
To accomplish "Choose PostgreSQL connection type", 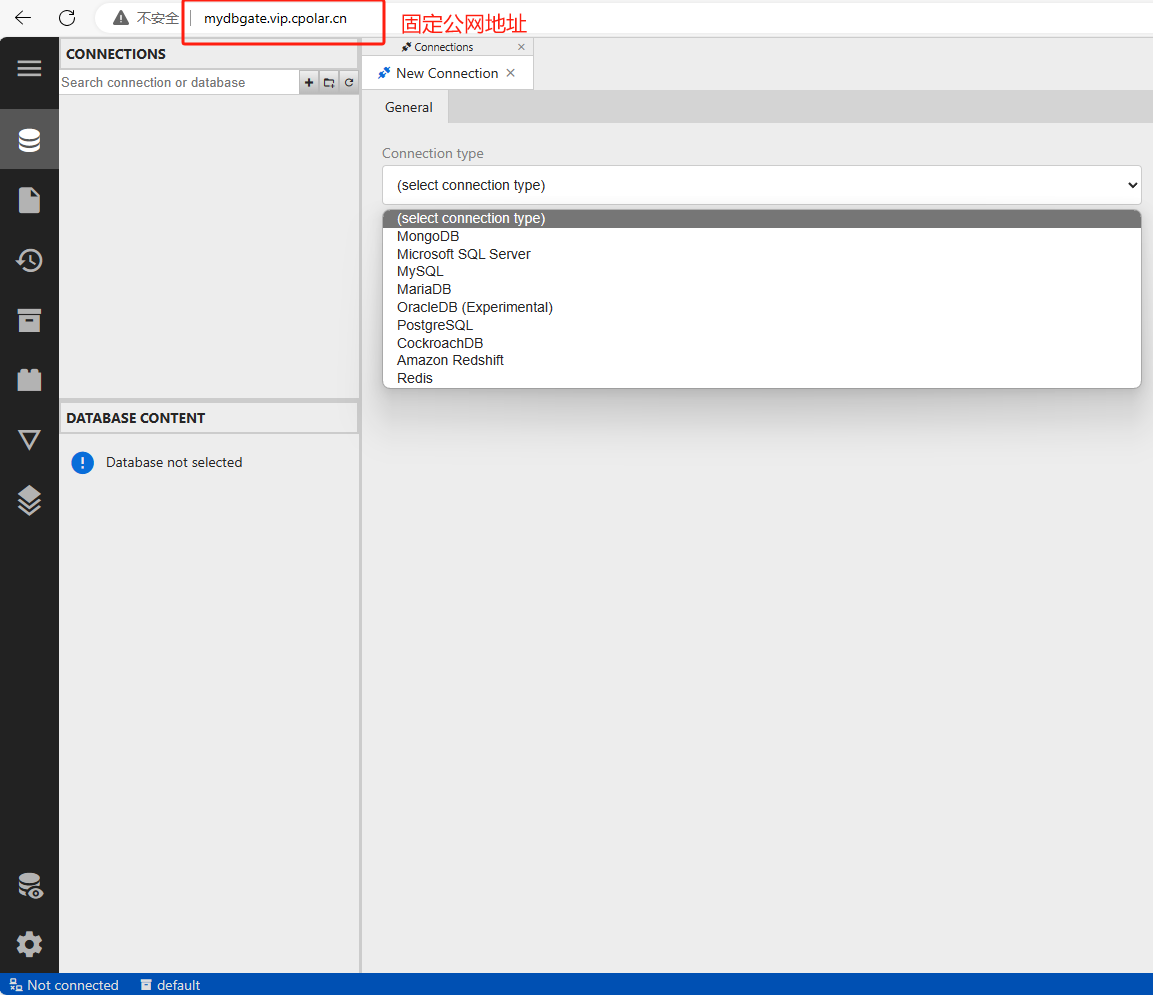I will coord(761,325).
